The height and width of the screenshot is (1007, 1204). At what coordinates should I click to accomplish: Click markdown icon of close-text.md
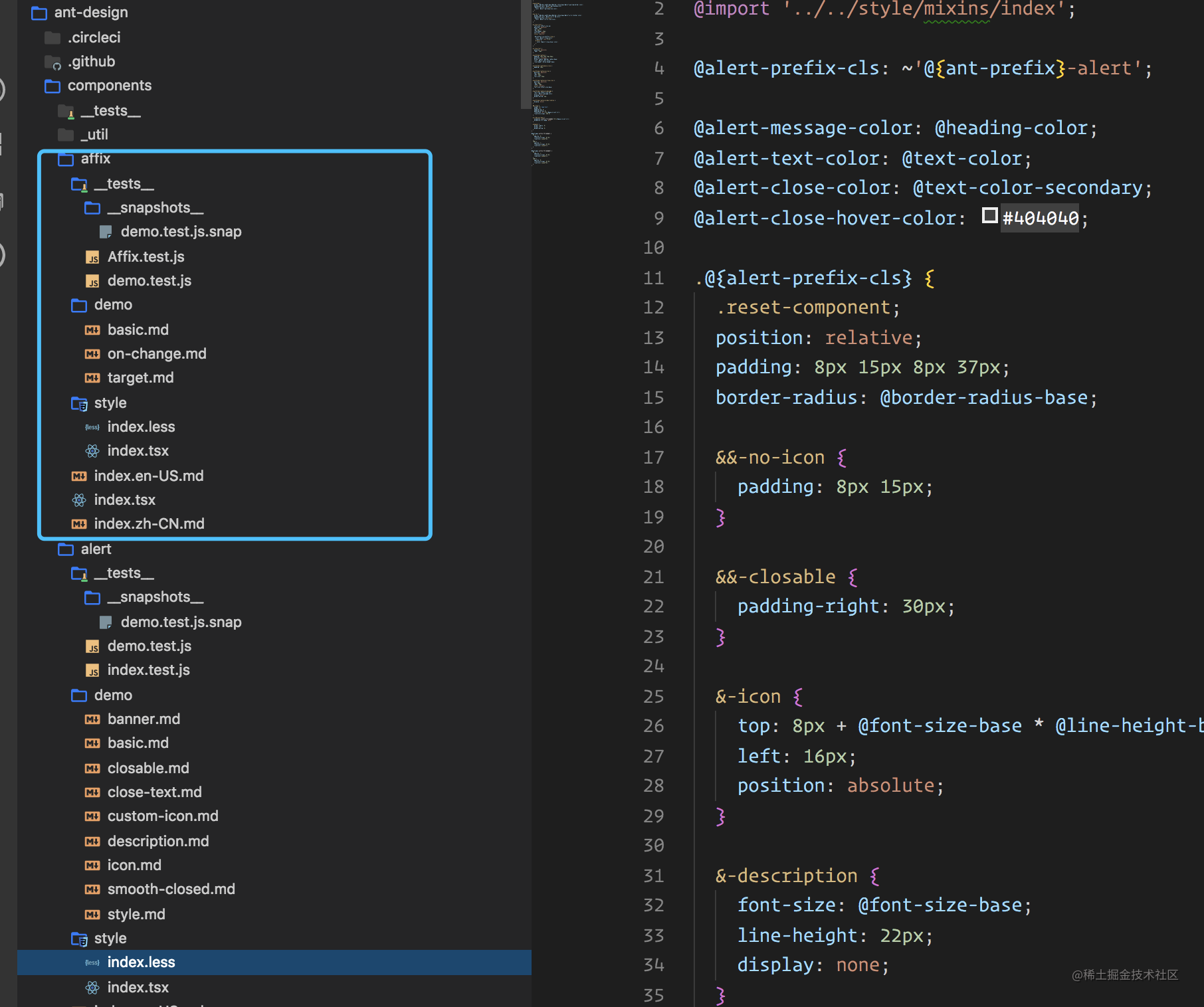tap(92, 792)
